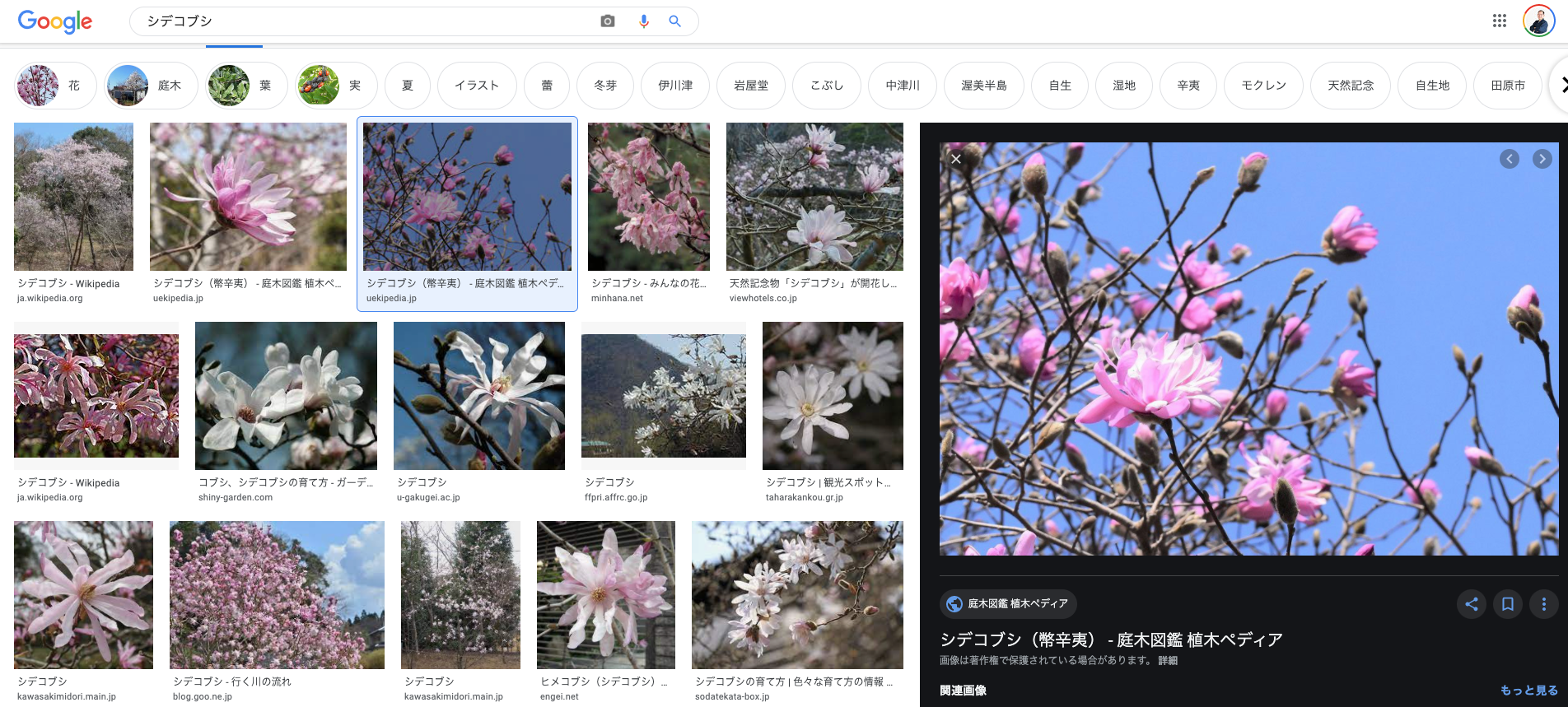
Task: Select the 葉 filter chip
Action: pos(246,86)
